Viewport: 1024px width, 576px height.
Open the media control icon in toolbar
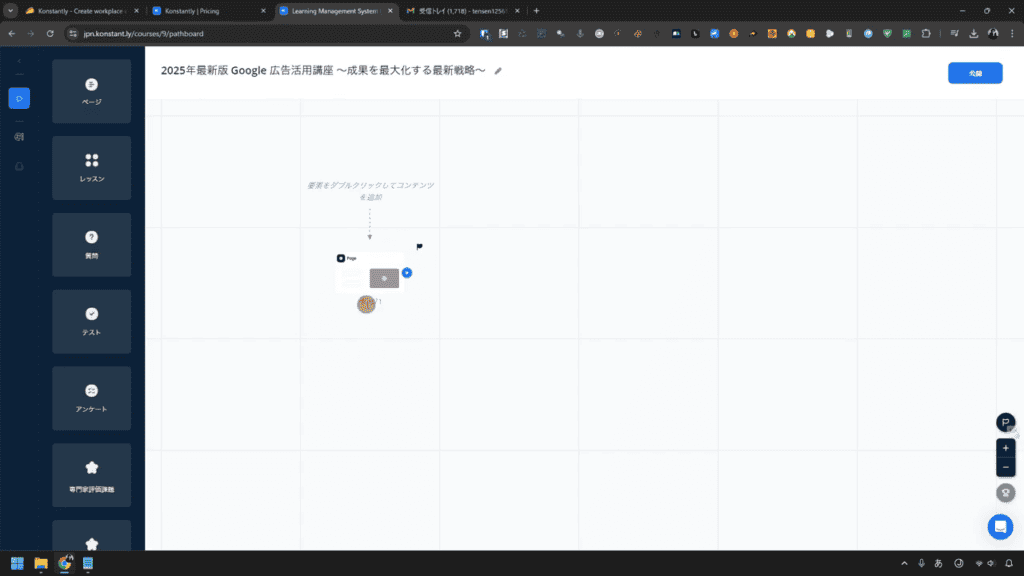955,33
